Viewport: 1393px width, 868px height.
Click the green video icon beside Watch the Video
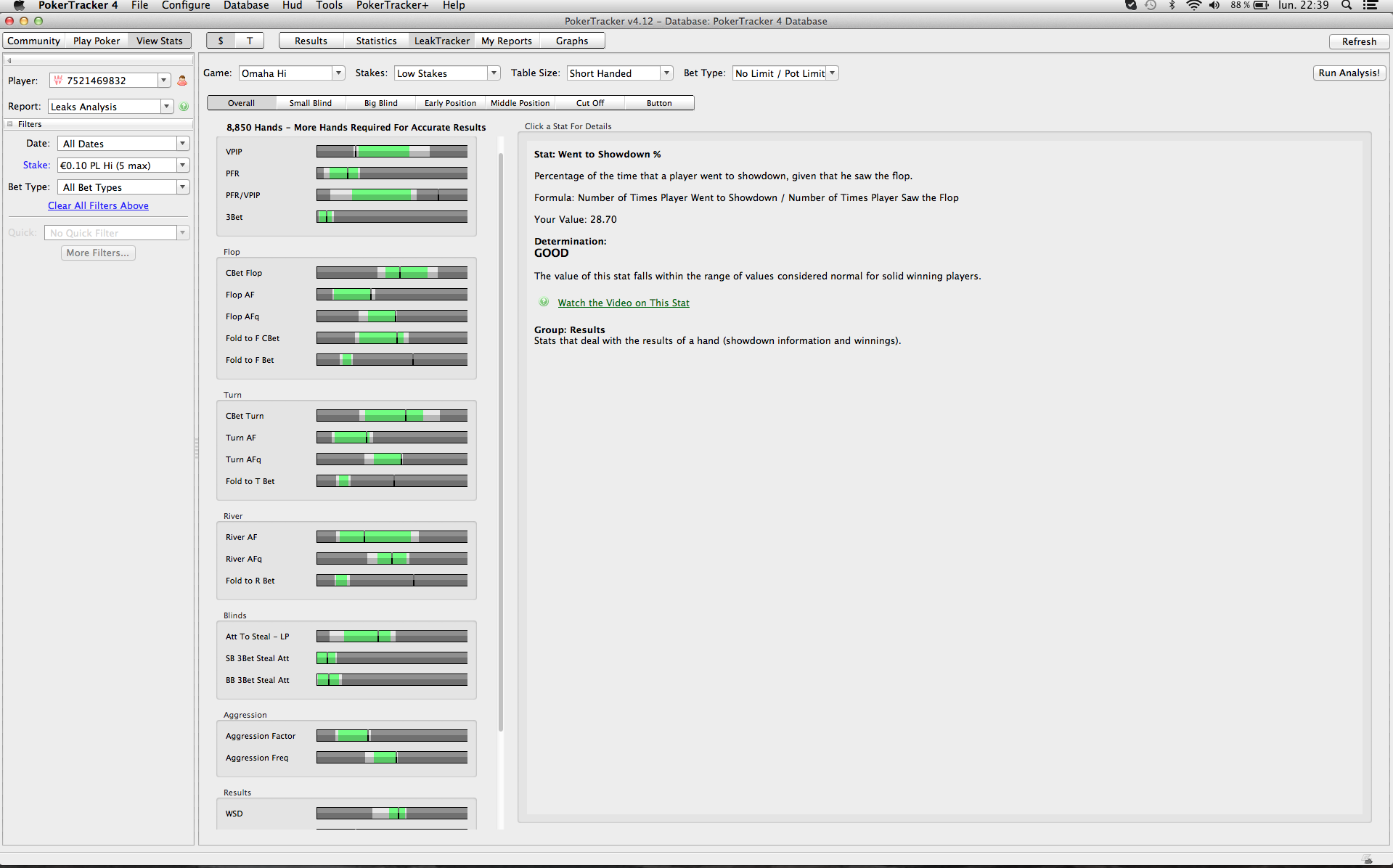544,303
